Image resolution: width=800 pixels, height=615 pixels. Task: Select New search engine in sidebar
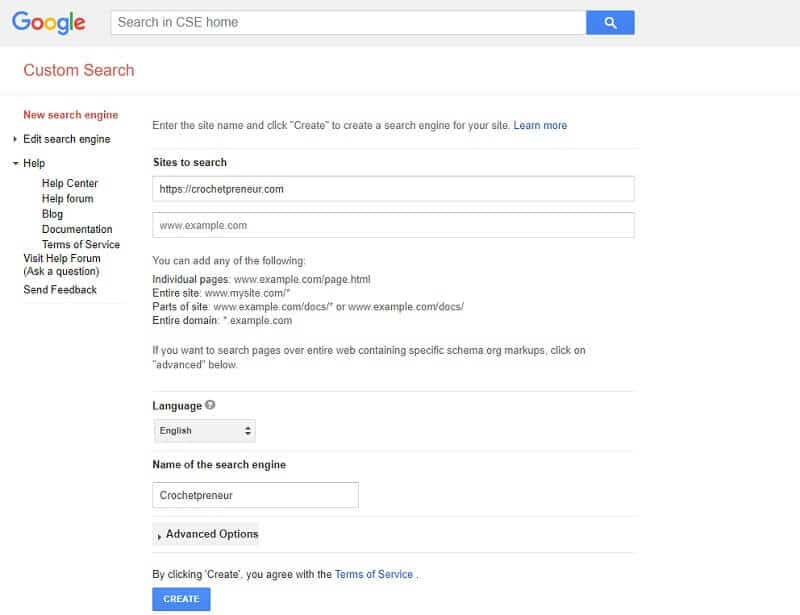pos(70,115)
